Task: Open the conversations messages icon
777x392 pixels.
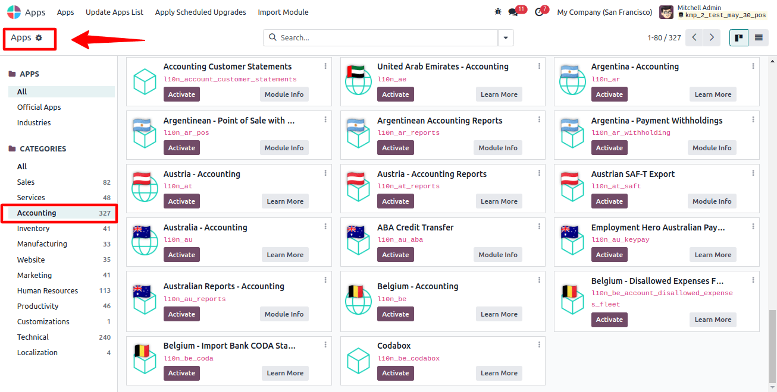Action: (x=513, y=12)
